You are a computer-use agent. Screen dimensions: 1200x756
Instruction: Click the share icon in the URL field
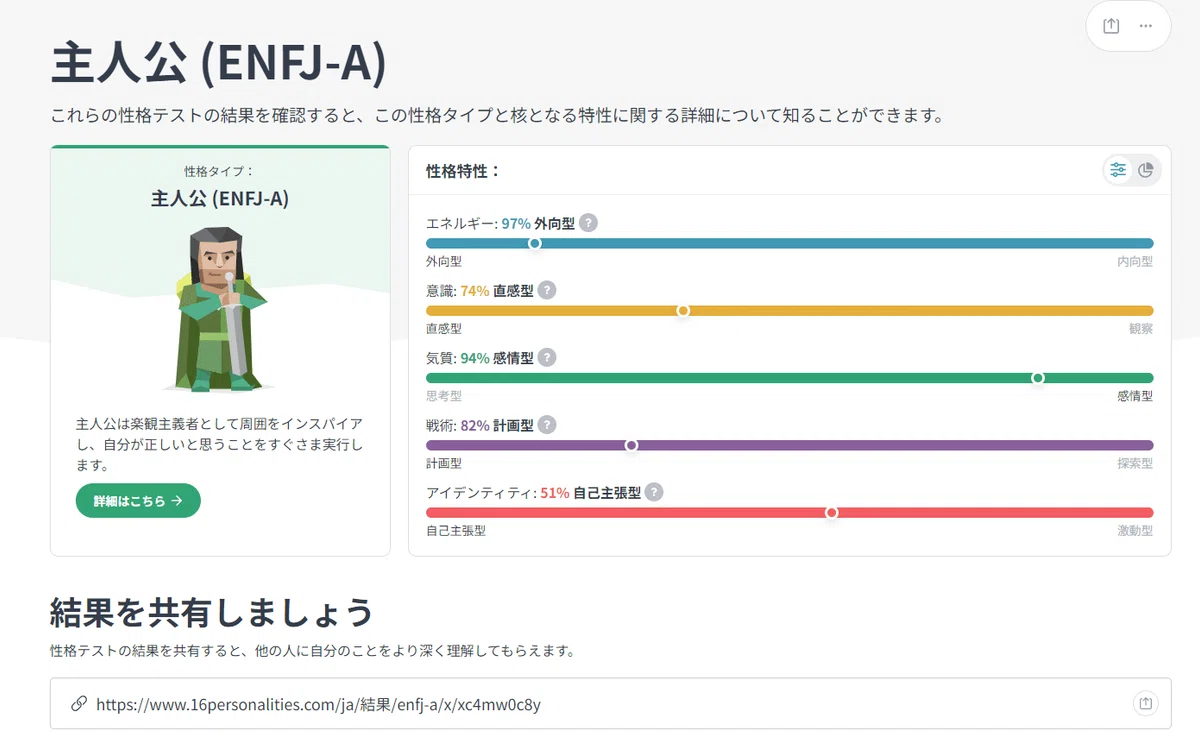tap(1146, 703)
